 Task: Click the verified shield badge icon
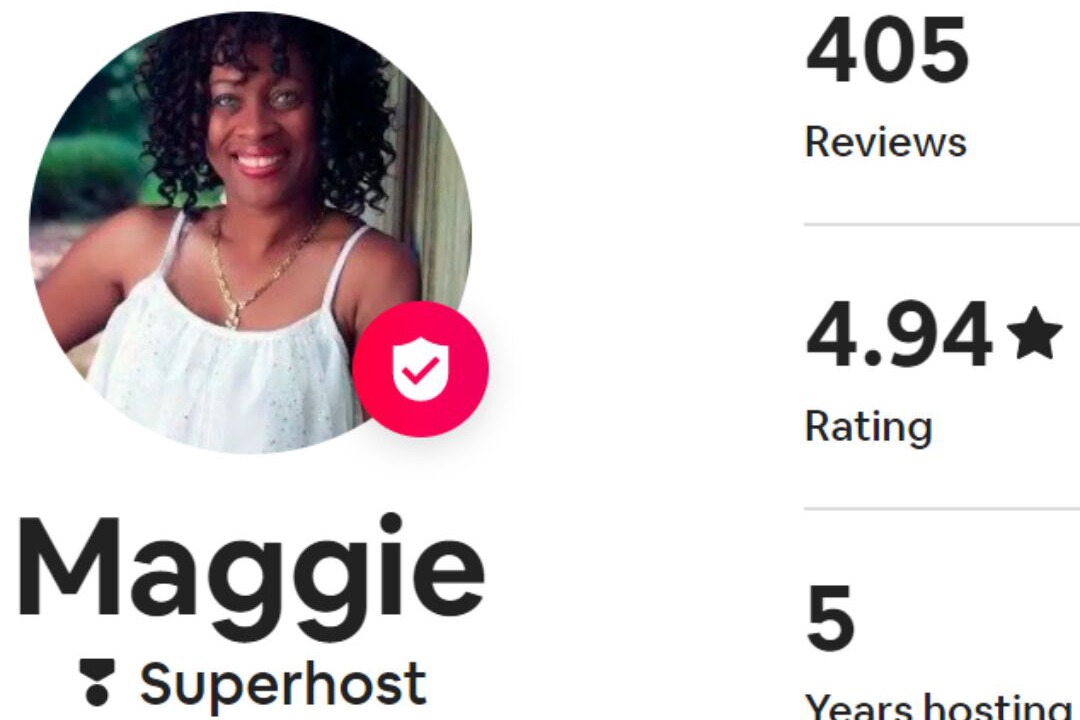coord(420,369)
